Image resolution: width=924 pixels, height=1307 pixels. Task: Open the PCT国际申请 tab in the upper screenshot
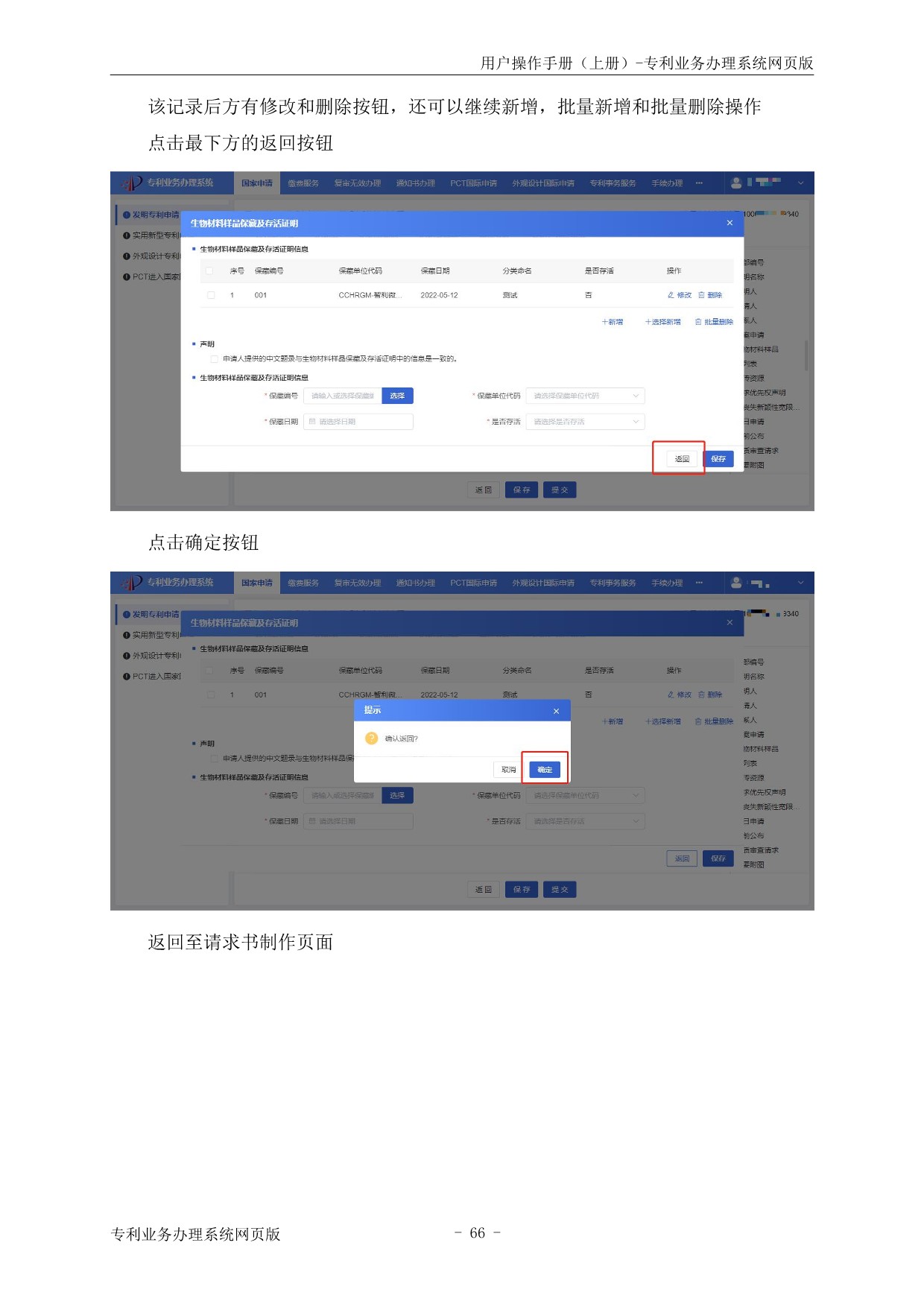click(x=473, y=183)
